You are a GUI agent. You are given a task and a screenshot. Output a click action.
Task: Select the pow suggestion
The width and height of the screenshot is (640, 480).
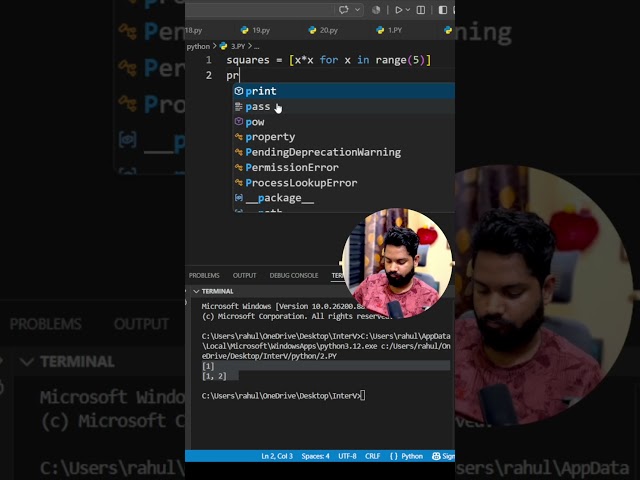coord(344,122)
